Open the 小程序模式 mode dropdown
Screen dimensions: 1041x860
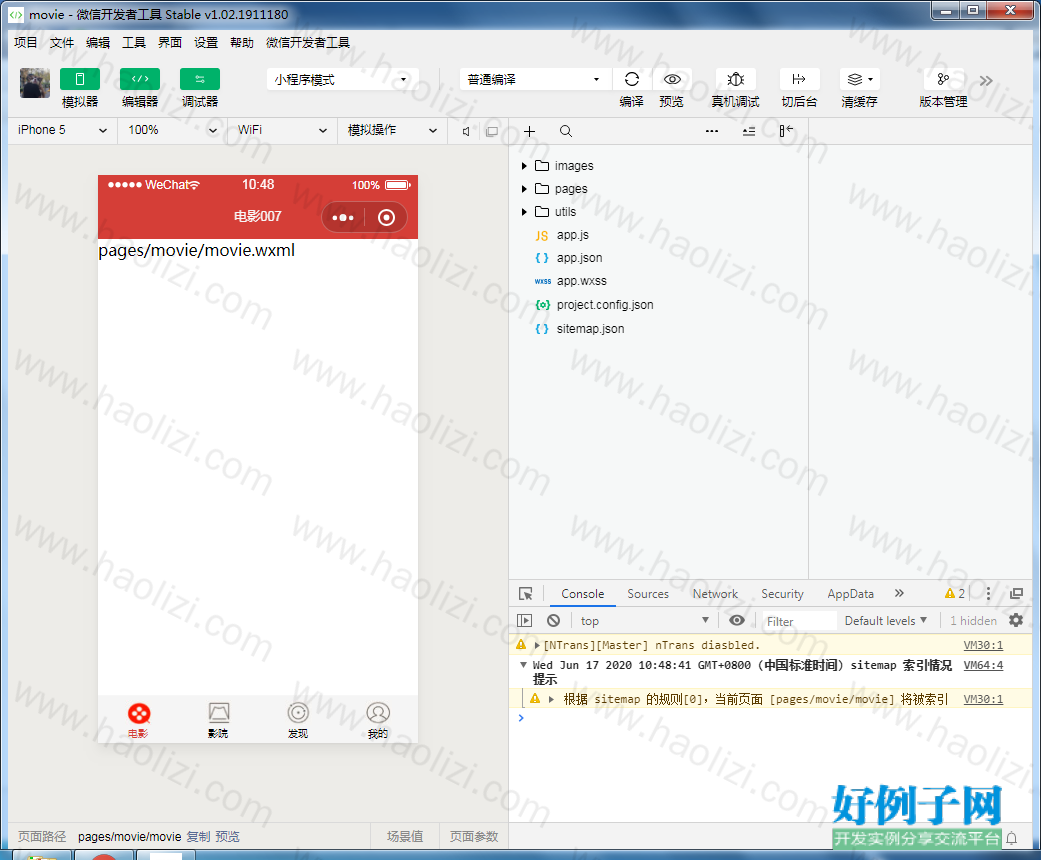click(x=343, y=80)
